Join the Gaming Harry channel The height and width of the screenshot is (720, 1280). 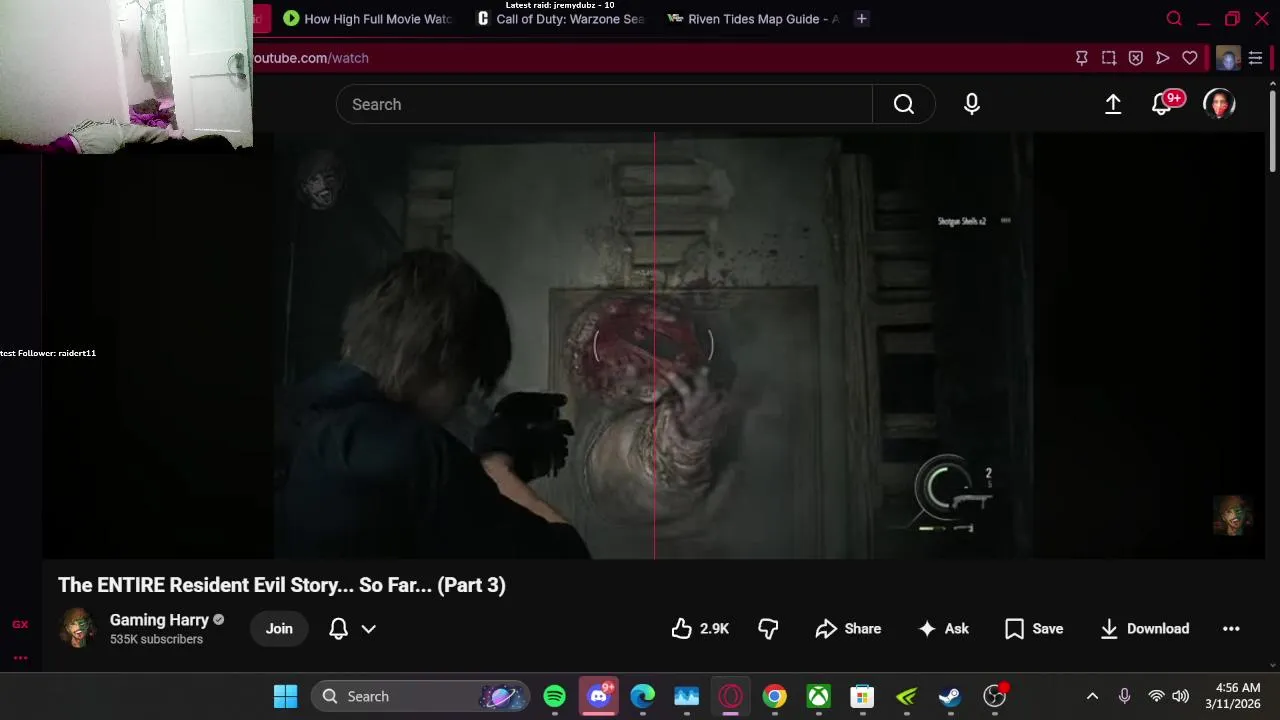[x=279, y=629]
